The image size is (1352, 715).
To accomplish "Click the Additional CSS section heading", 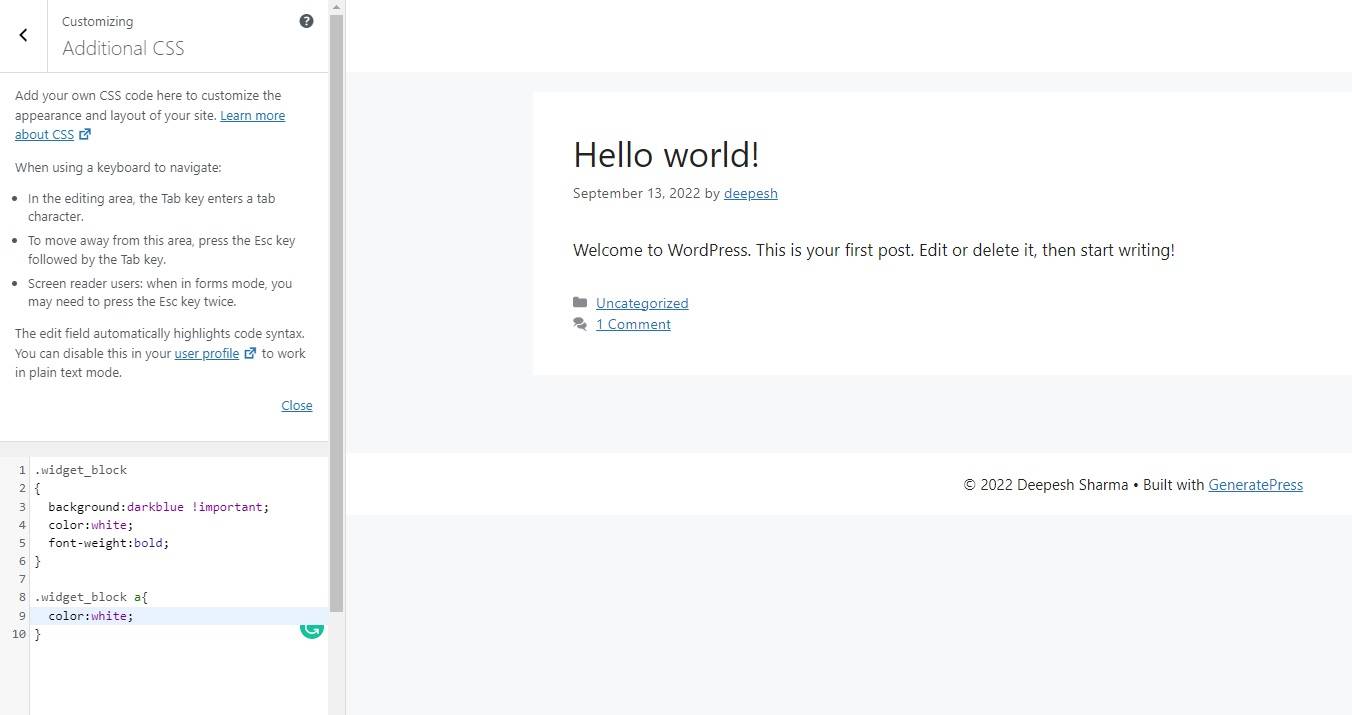I will 123,48.
